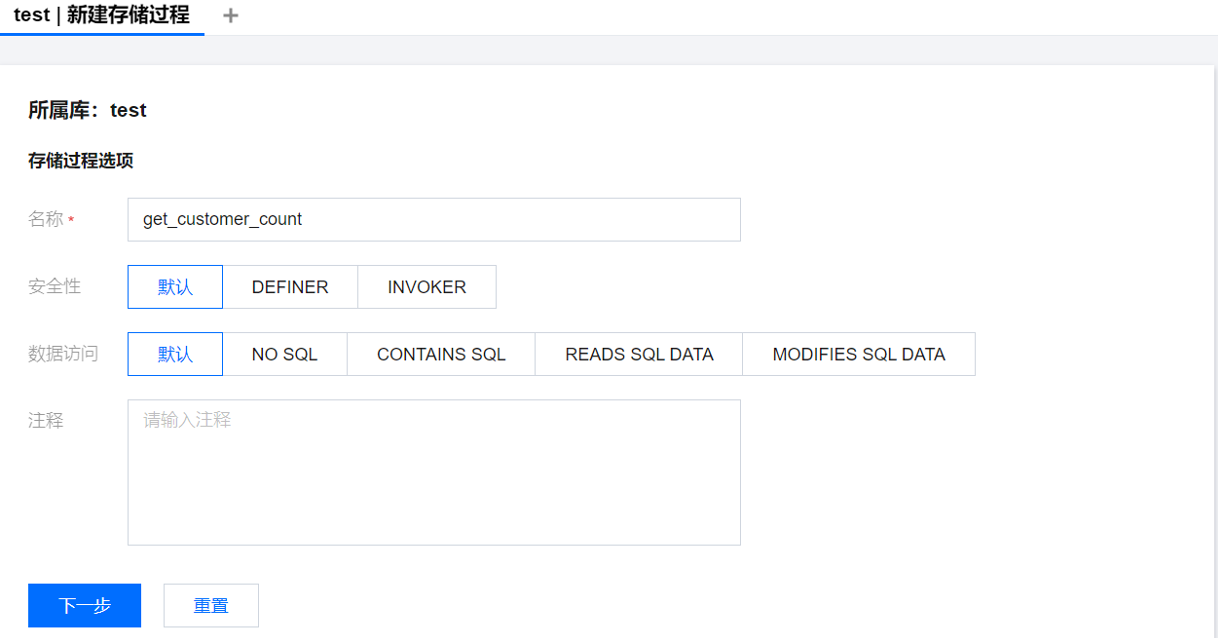Click the 名称 field label
Image resolution: width=1218 pixels, height=638 pixels.
point(46,219)
